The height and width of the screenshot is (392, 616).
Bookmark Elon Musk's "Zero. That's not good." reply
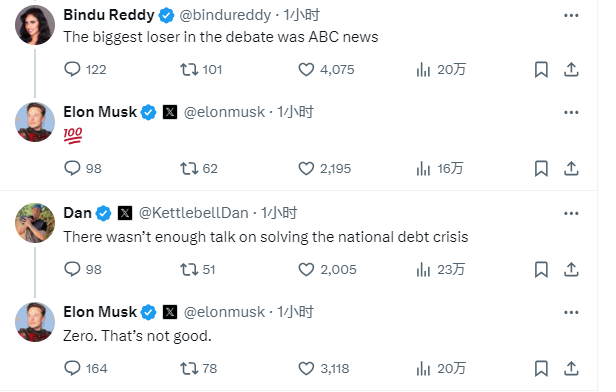coord(541,368)
